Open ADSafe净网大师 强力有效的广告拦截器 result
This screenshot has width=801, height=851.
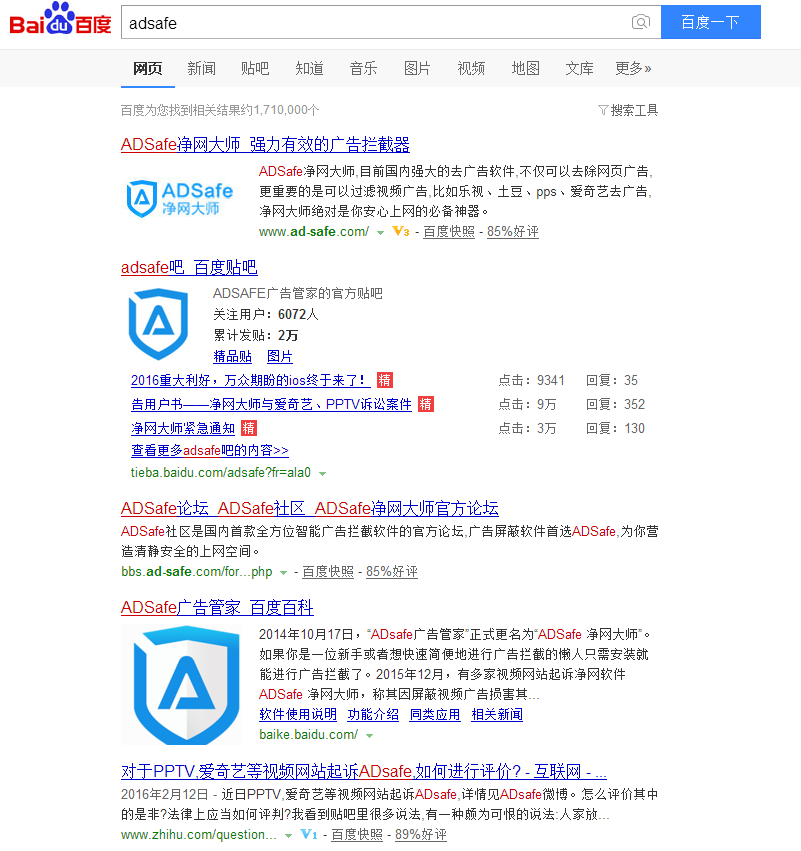point(265,144)
